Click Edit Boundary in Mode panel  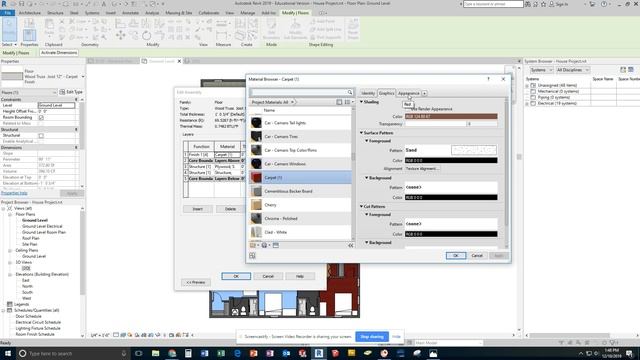click(x=271, y=29)
